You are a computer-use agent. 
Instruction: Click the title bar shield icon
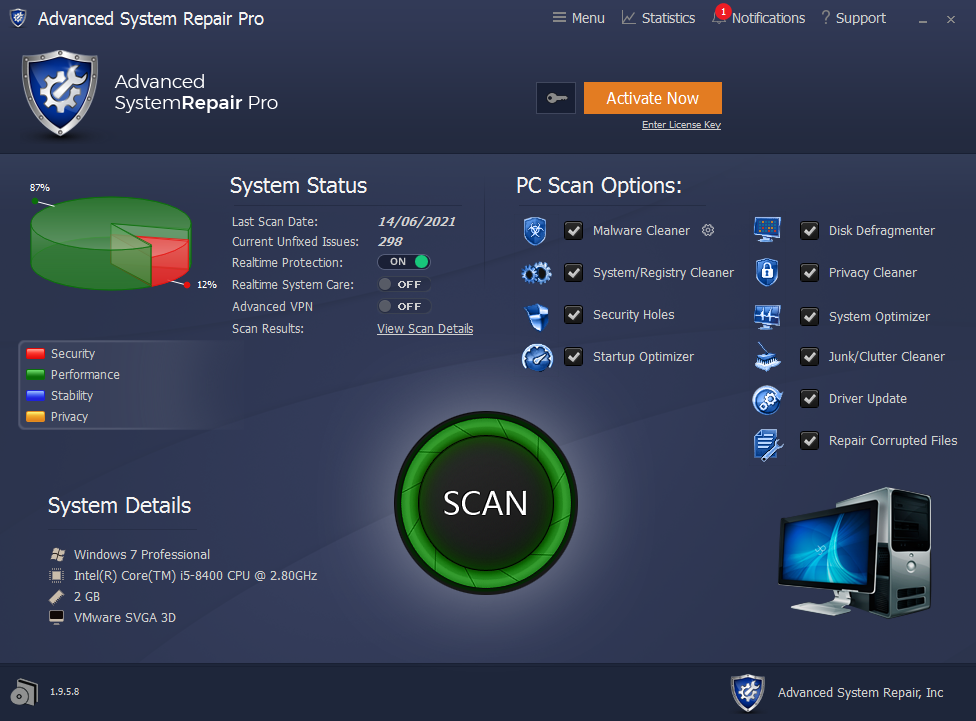[x=18, y=17]
